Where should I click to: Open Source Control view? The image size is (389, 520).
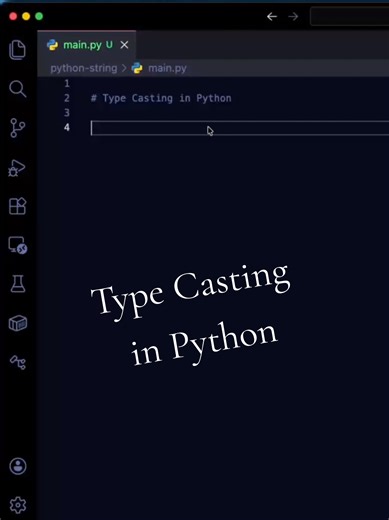(x=17, y=128)
